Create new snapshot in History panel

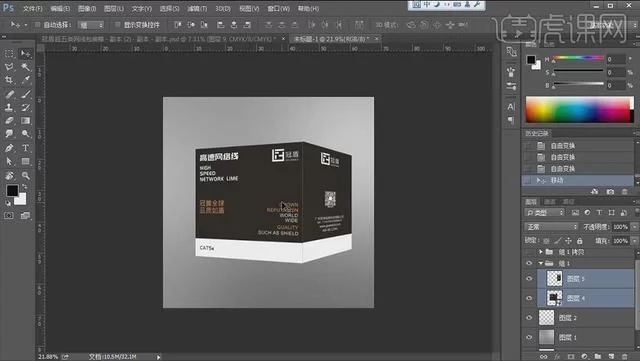[610, 191]
